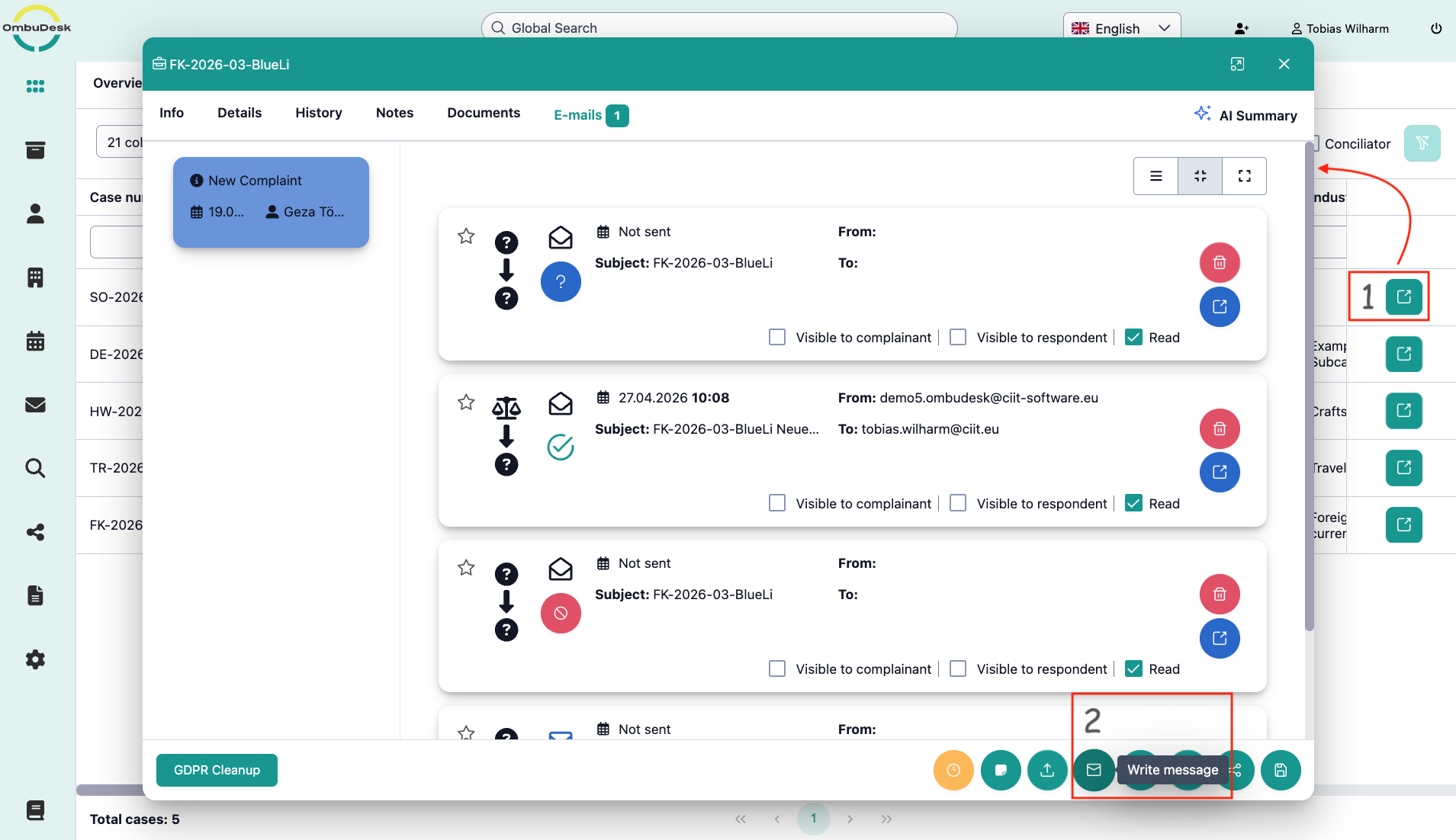Viewport: 1456px width, 840px height.
Task: Check Visible to respondent on 27.04.2026 e-mail
Action: 958,503
